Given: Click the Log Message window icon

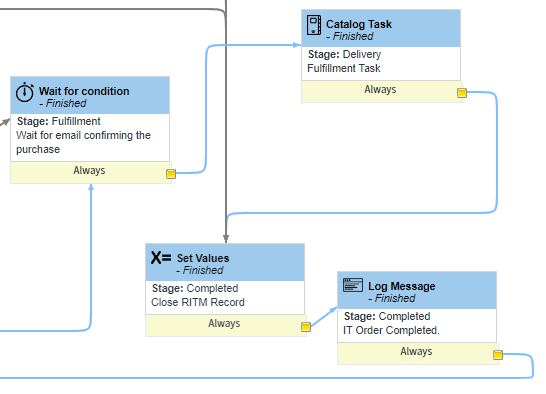Looking at the screenshot, I should point(353,285).
